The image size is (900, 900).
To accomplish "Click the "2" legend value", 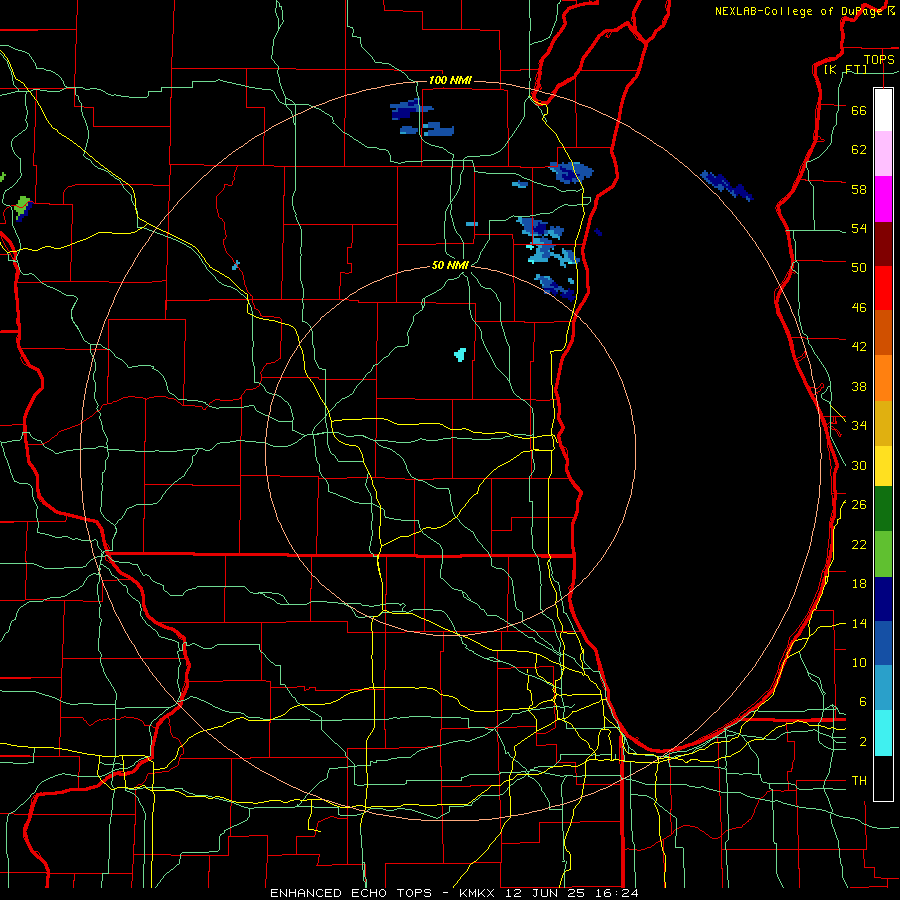I will [x=862, y=741].
